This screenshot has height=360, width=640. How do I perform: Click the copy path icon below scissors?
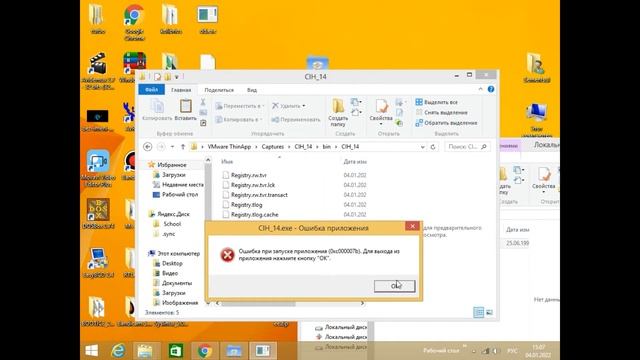point(203,113)
